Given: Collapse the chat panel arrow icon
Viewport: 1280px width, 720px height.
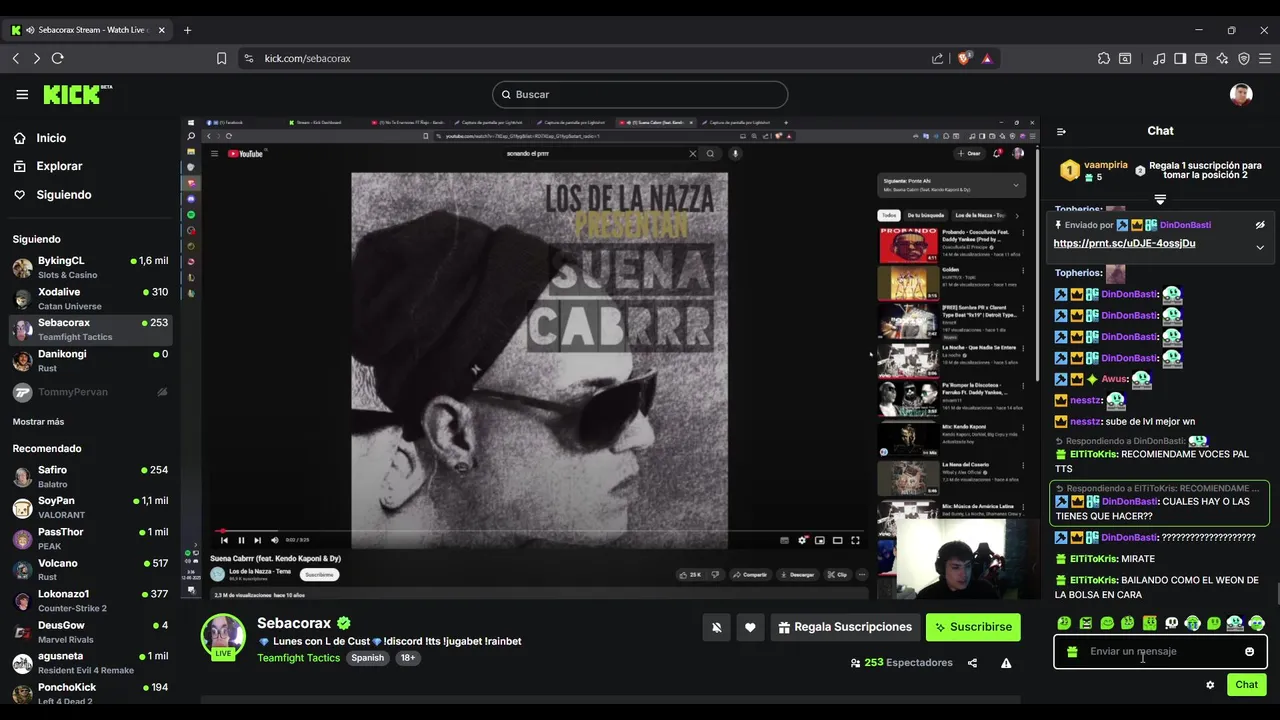Looking at the screenshot, I should click(1061, 131).
